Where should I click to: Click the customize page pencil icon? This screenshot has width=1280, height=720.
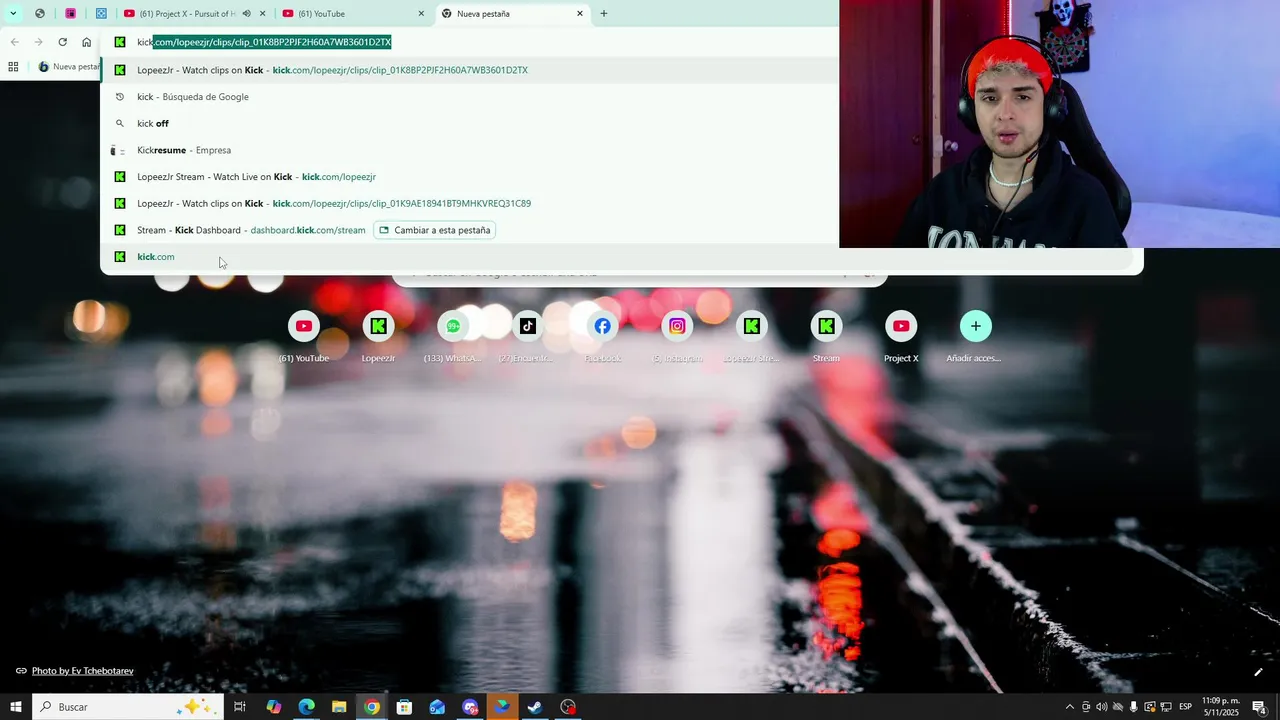(1258, 672)
